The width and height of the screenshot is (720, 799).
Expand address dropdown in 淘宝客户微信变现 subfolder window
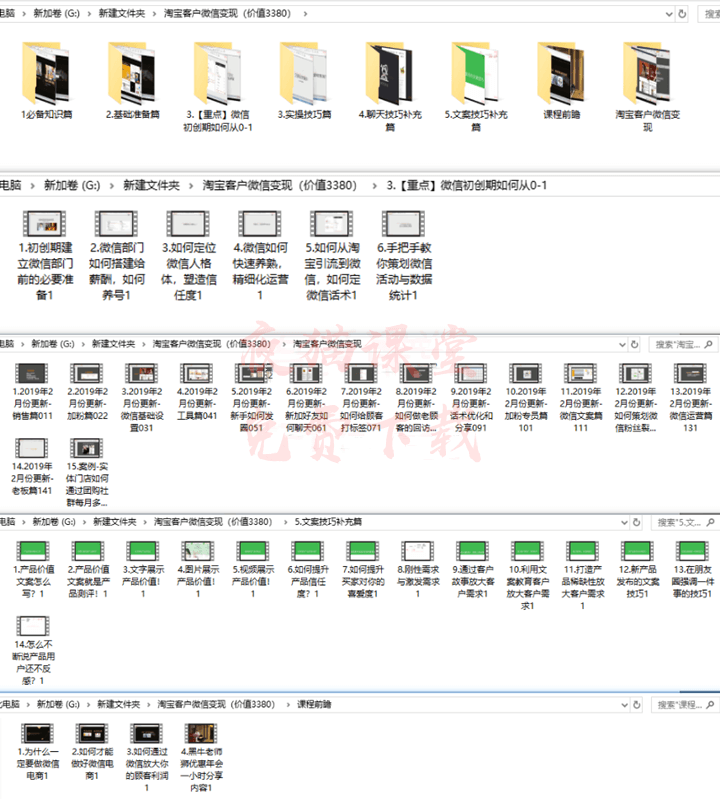pos(622,344)
